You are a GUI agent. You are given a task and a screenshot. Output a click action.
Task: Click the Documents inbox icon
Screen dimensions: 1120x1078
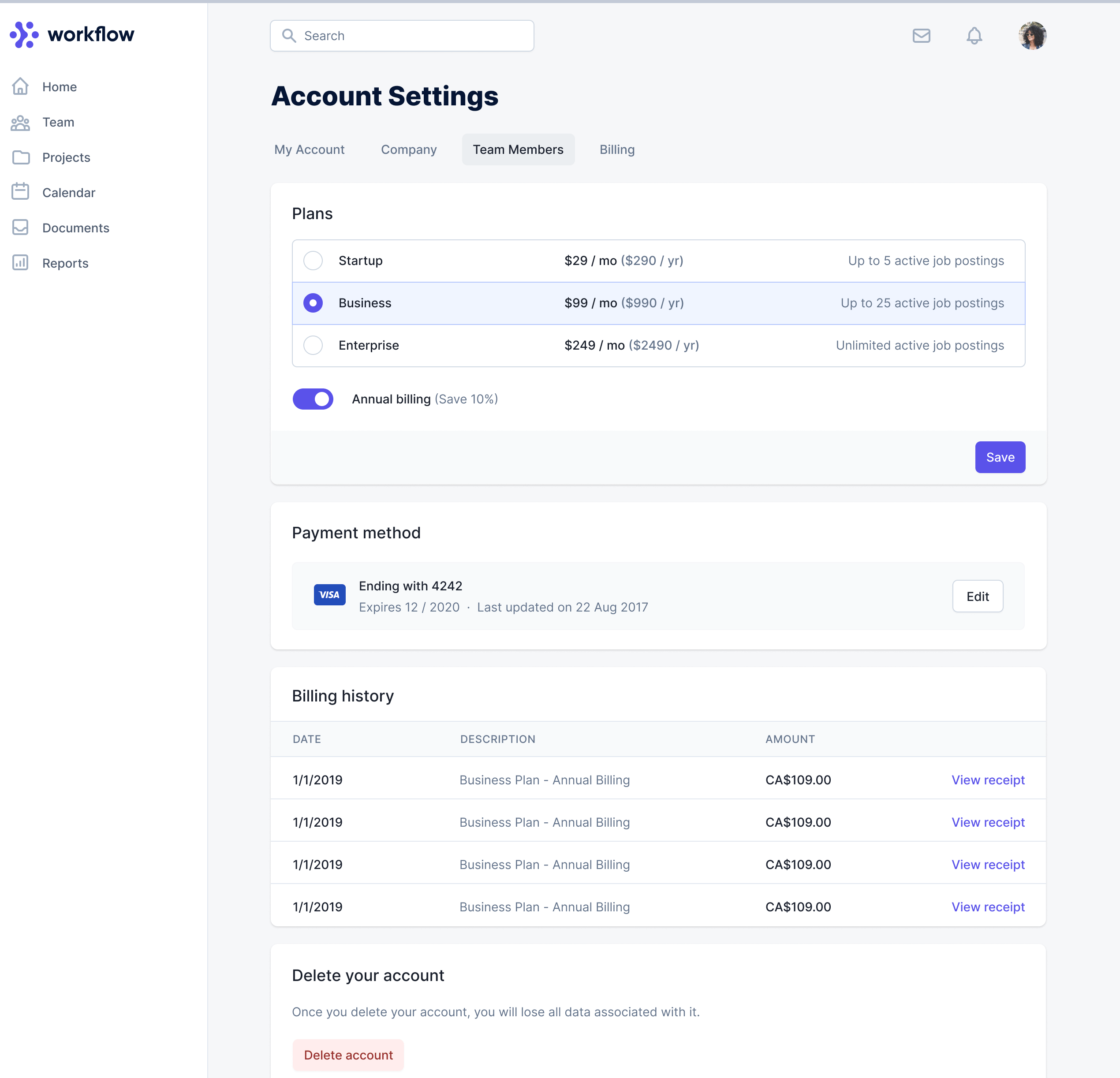[21, 228]
